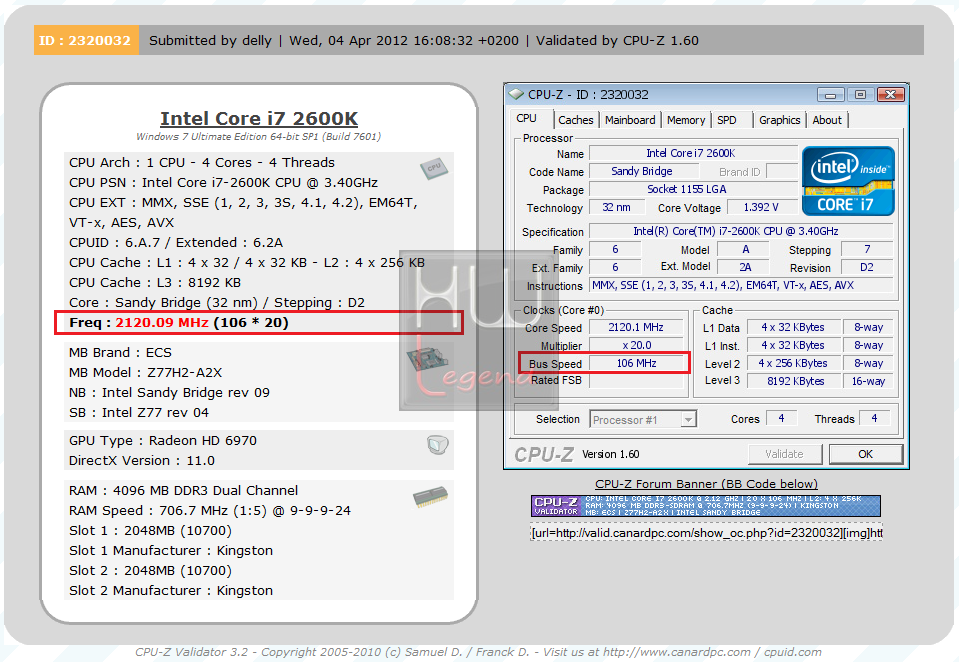Click the CPU-Z Version 1.60 label
959x662 pixels.
610,454
